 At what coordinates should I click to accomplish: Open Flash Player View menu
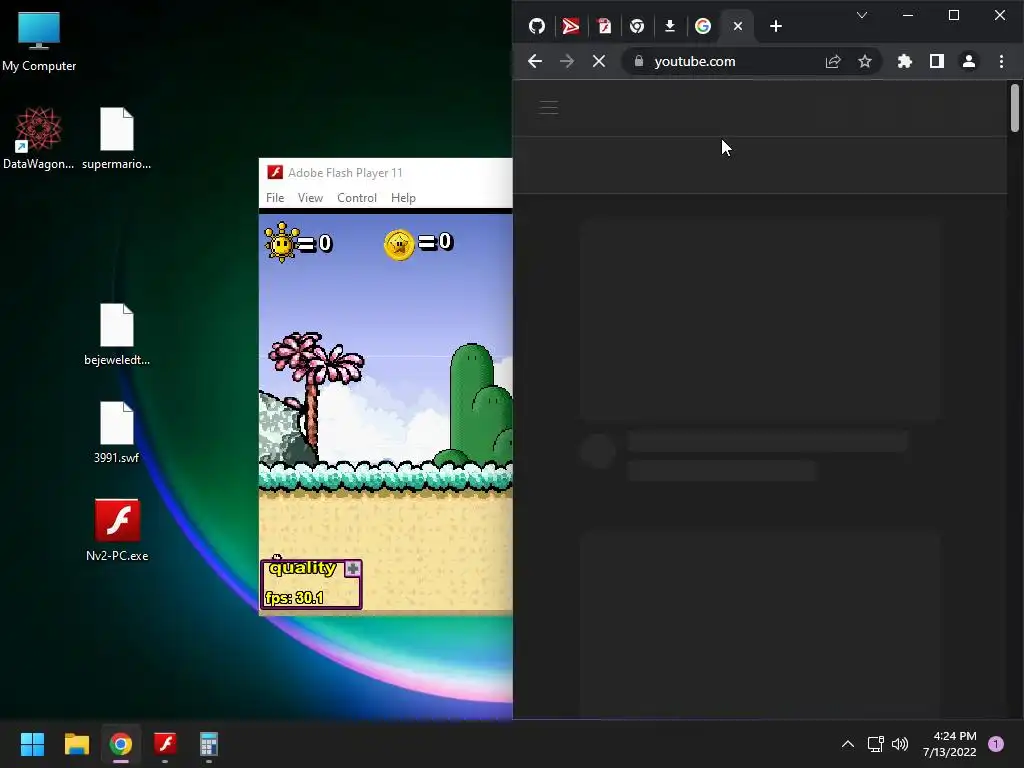pyautogui.click(x=310, y=198)
